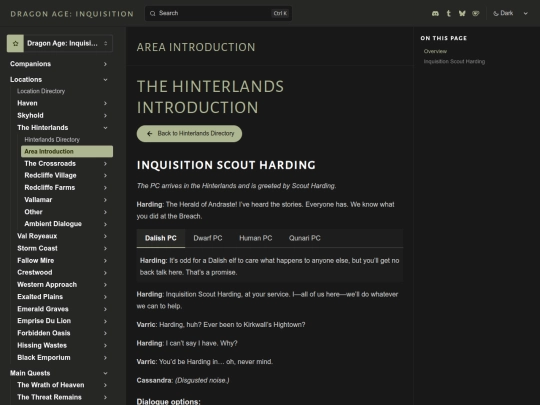This screenshot has width=540, height=405.
Task: Click Back to Hinterlands Directory button
Action: tap(189, 134)
